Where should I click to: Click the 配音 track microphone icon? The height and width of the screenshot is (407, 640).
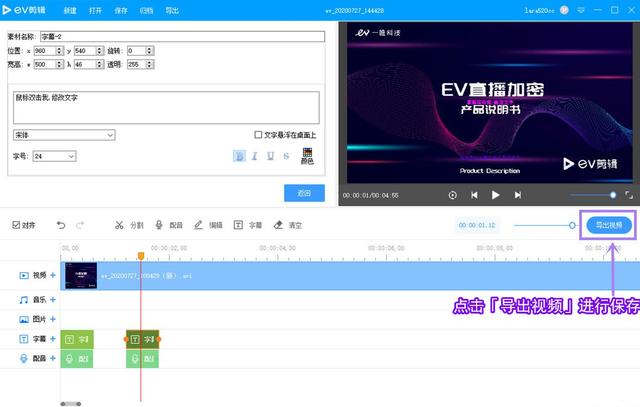tap(24, 358)
